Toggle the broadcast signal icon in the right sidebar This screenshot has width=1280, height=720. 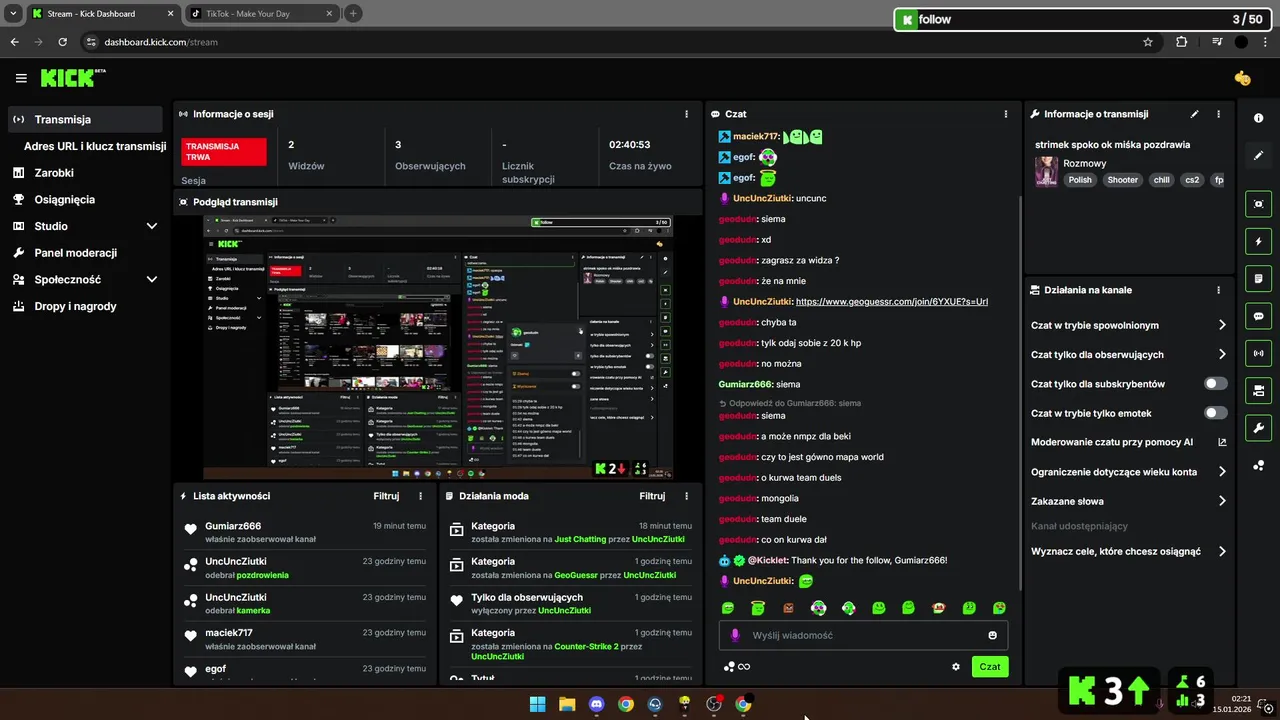1258,353
